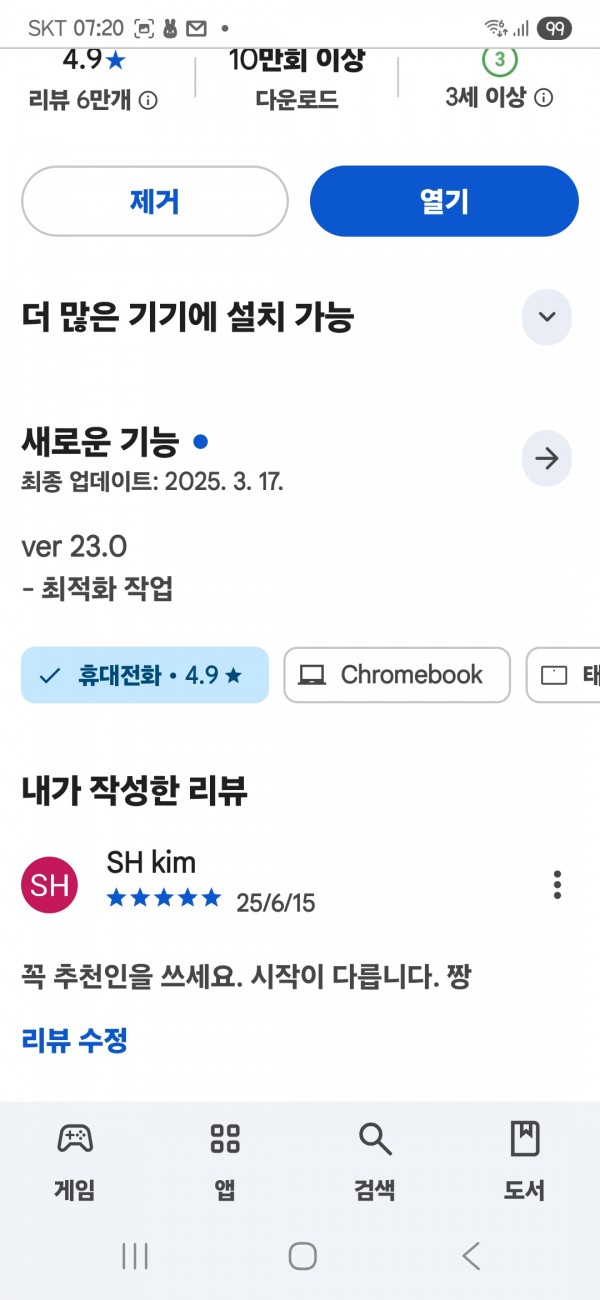
Task: Tap the 리뷰 수정 link
Action: (74, 1040)
